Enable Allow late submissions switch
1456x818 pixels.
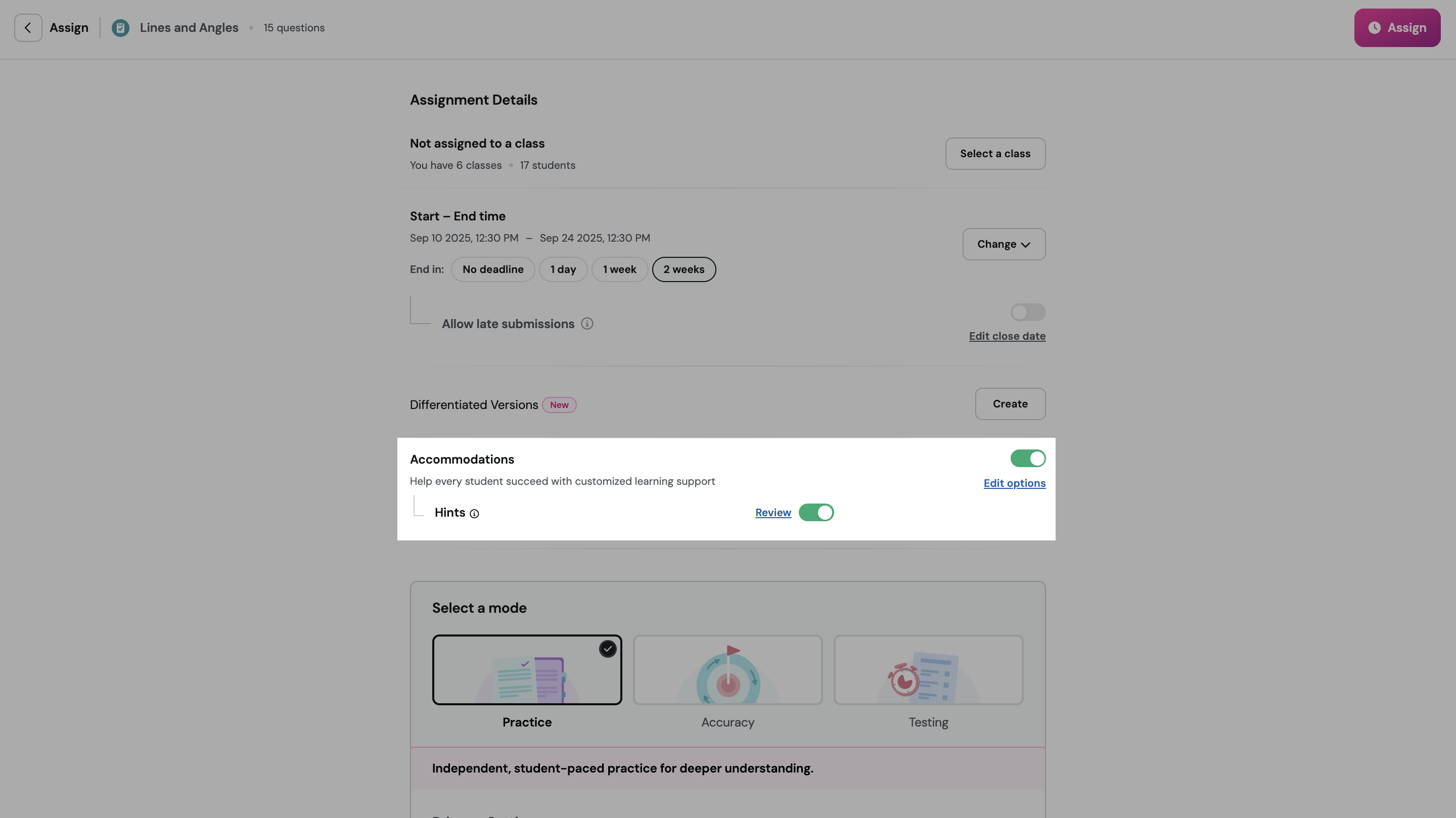pos(1028,312)
